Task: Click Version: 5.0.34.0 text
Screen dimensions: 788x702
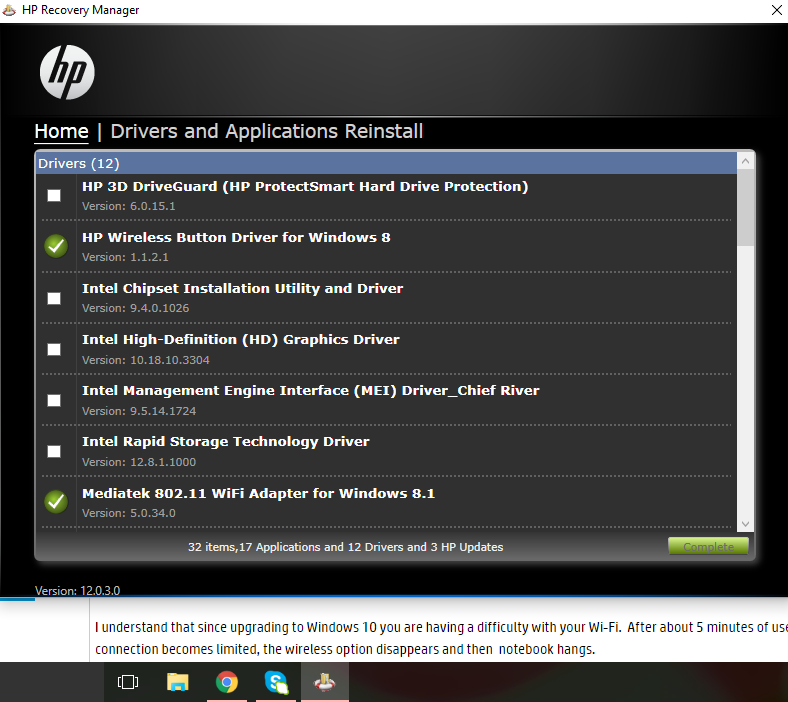Action: tap(129, 513)
